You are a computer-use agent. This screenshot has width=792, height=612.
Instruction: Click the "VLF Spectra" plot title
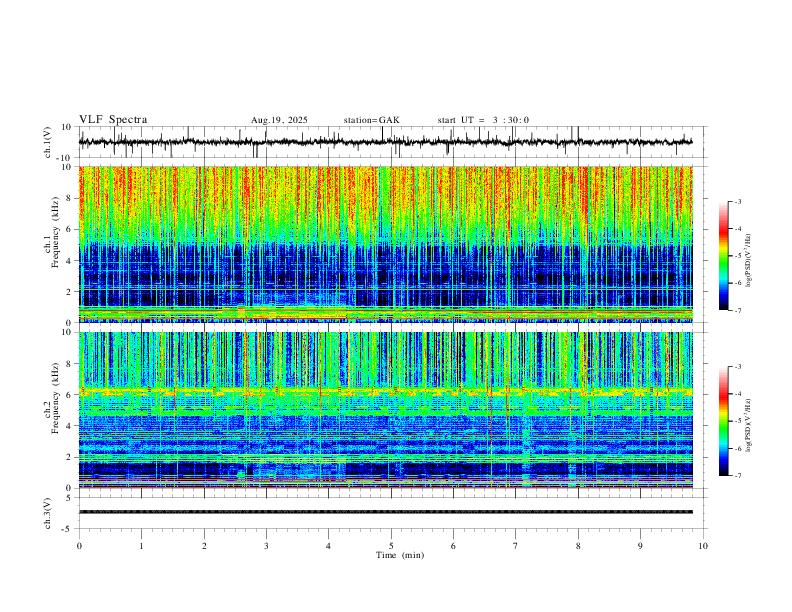click(113, 120)
